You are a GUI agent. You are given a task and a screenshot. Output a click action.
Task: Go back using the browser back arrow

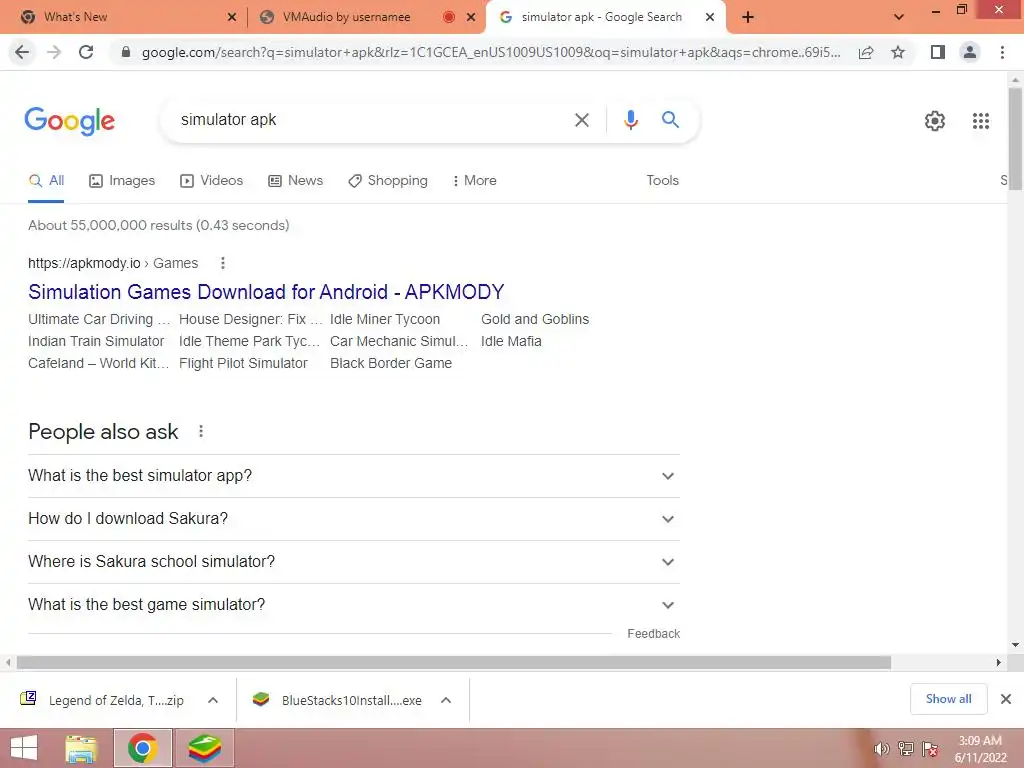click(x=22, y=52)
